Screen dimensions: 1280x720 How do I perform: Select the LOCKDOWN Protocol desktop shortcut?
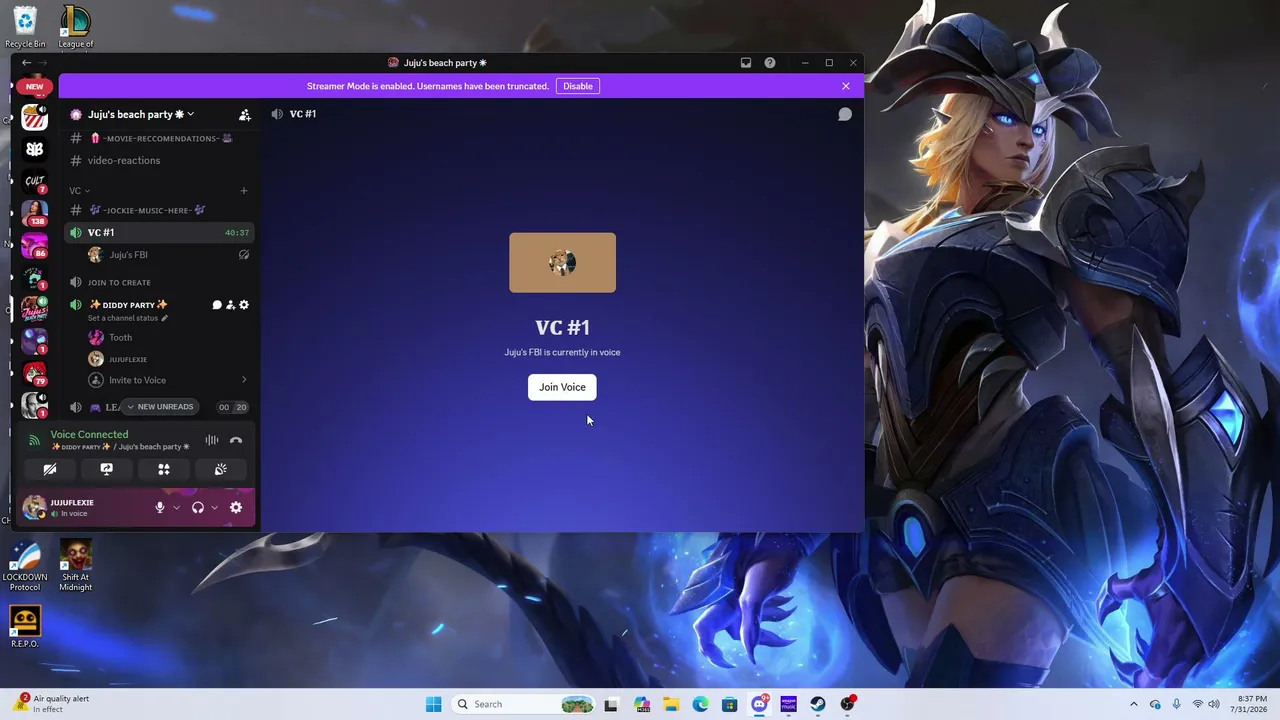(25, 566)
